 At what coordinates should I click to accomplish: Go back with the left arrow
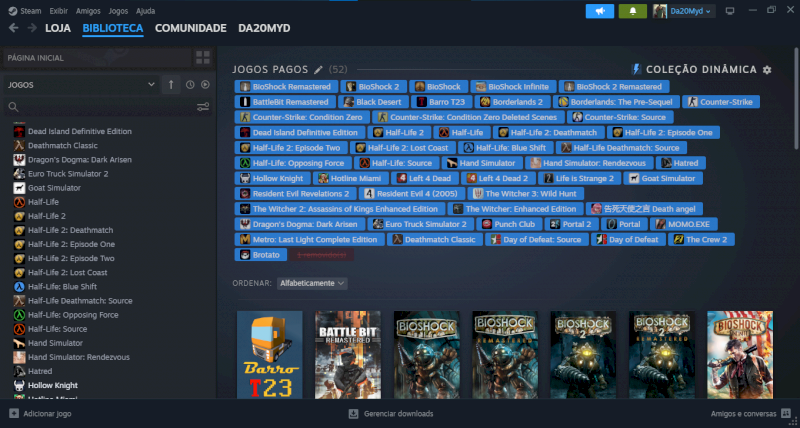click(14, 28)
